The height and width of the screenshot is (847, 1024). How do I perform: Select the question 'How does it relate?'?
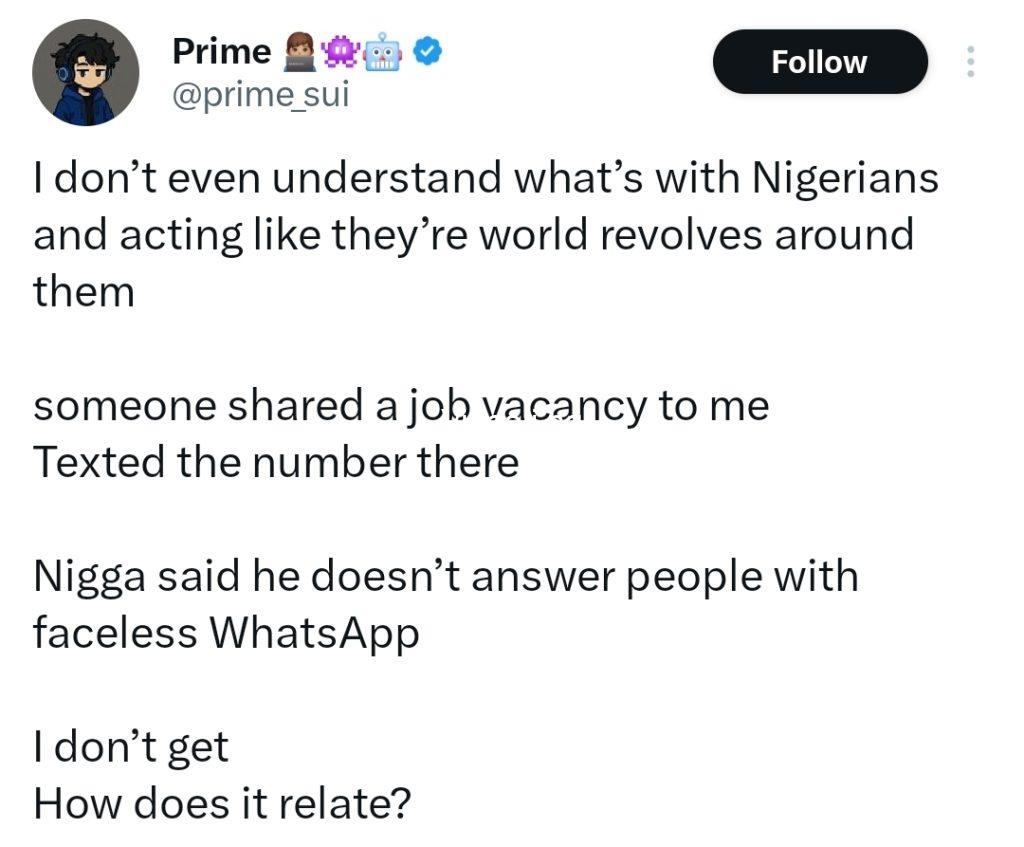click(222, 803)
